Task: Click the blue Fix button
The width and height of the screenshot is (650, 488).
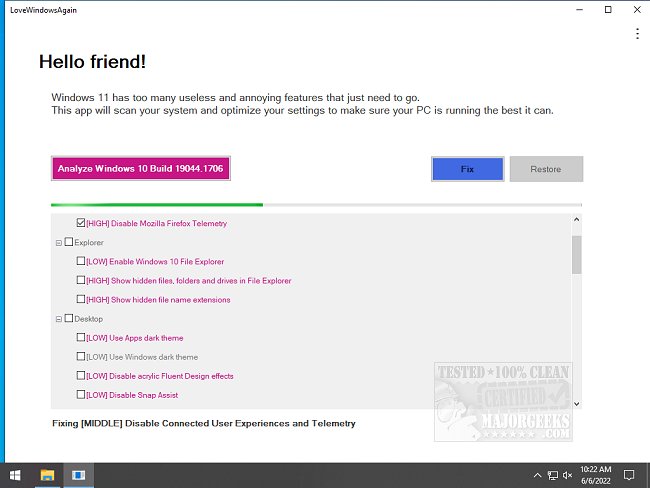Action: point(468,169)
